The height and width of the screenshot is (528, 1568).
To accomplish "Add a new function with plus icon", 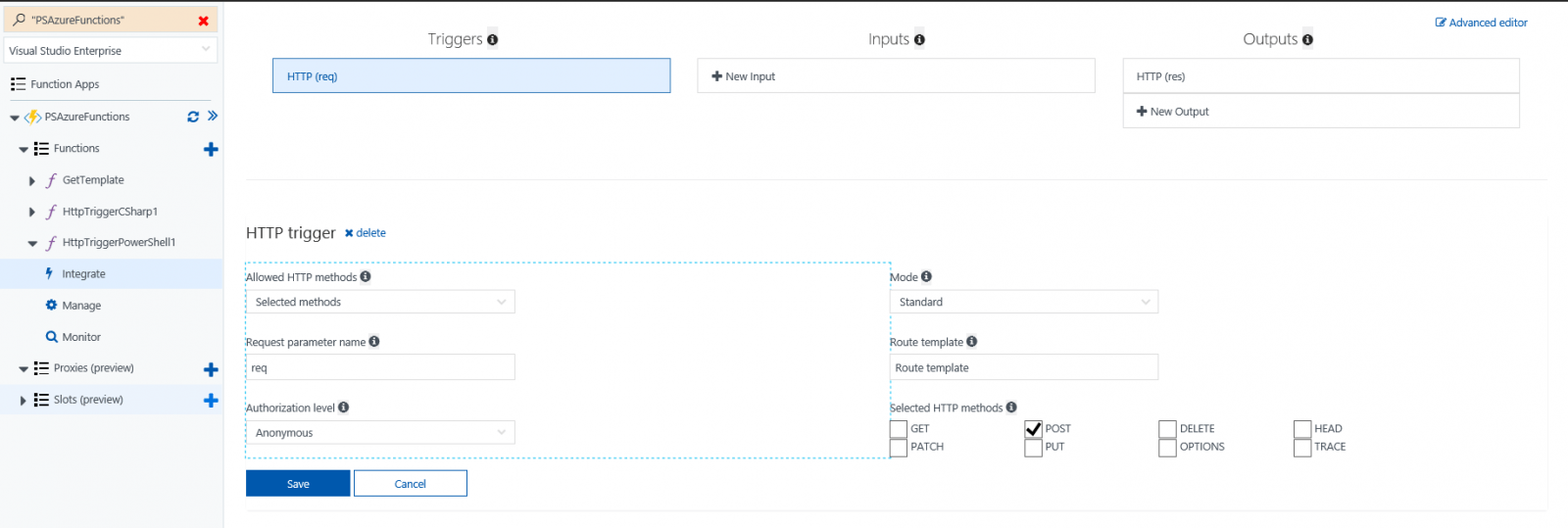I will click(x=211, y=149).
